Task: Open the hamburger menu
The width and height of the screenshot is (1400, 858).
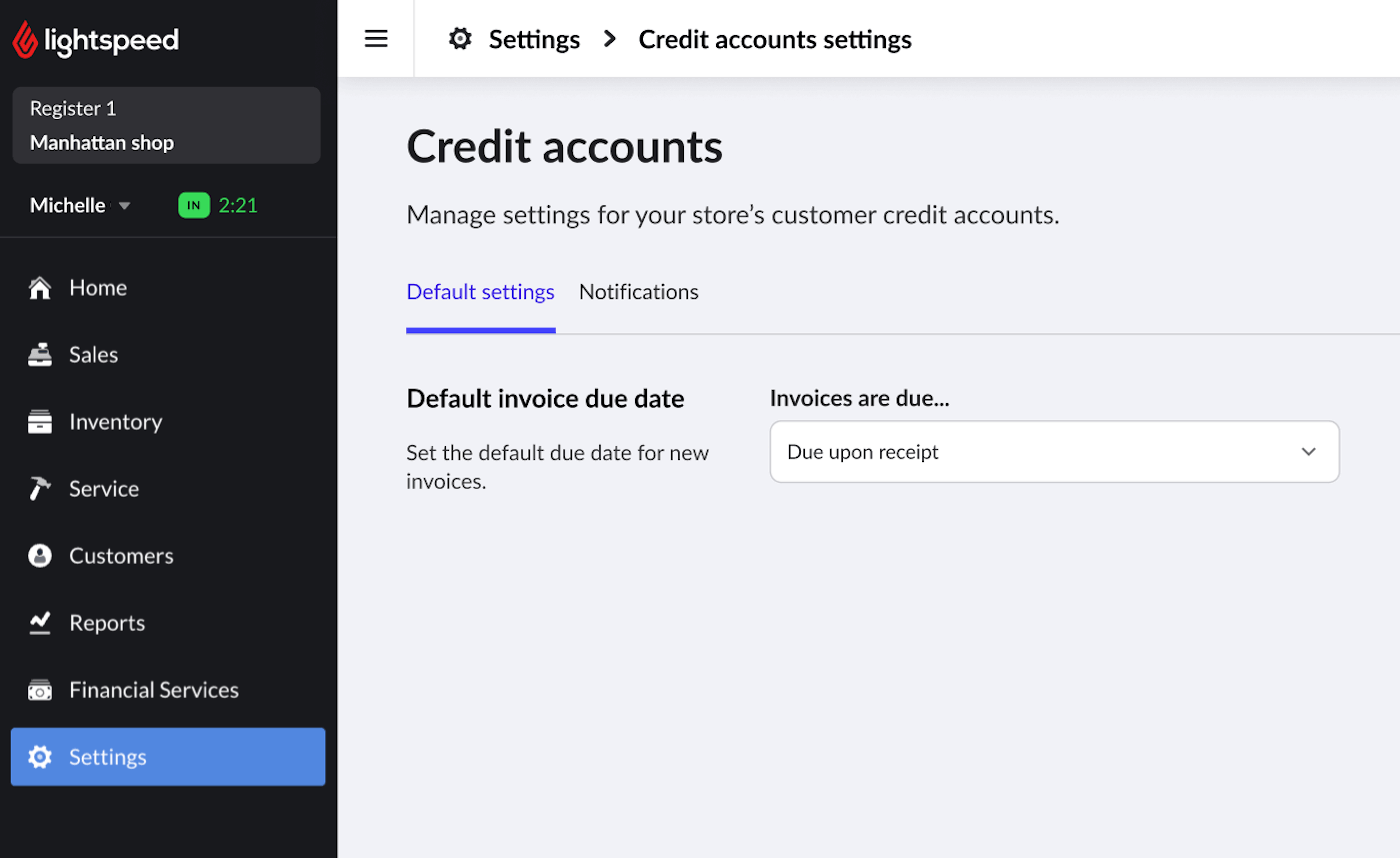Action: [x=376, y=38]
